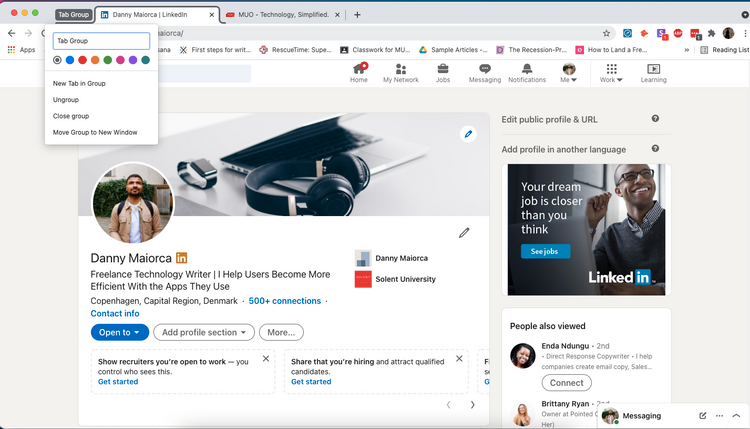Open Chrome Extensions puzzle icon

[x=711, y=33]
